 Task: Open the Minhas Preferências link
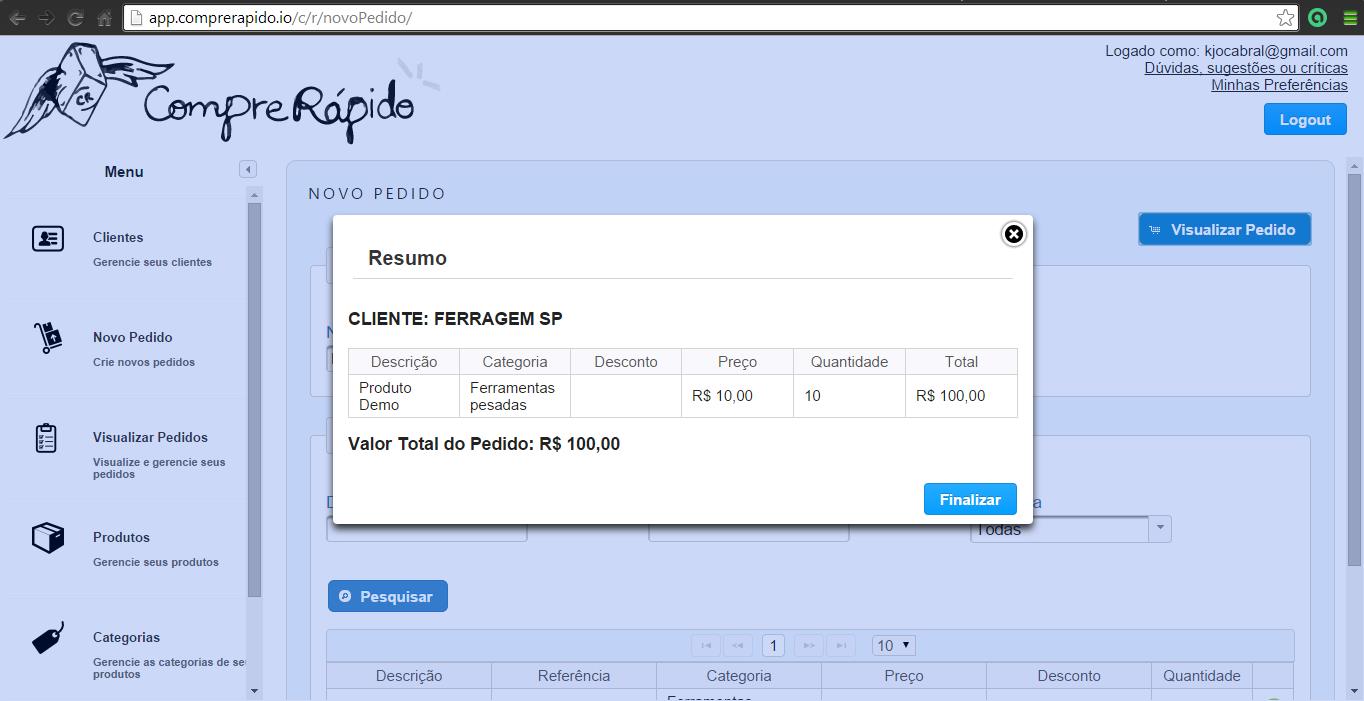click(x=1279, y=85)
